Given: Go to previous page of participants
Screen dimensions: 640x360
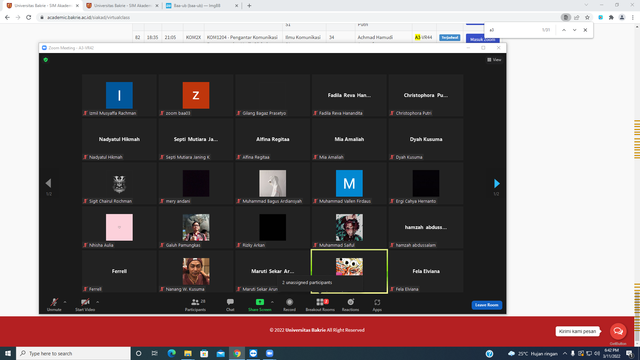Looking at the screenshot, I should pyautogui.click(x=48, y=183).
